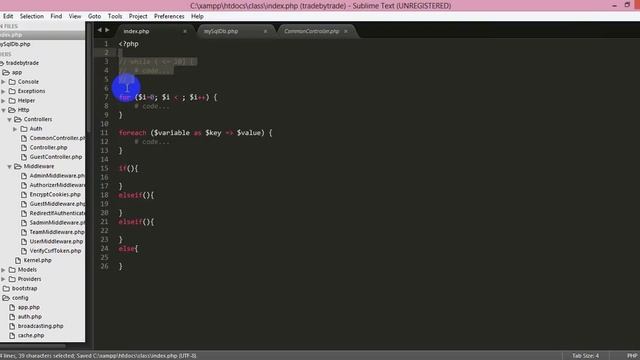Viewport: 640px width, 360px height.
Task: Click the Middleware folder icon
Action: (18, 166)
